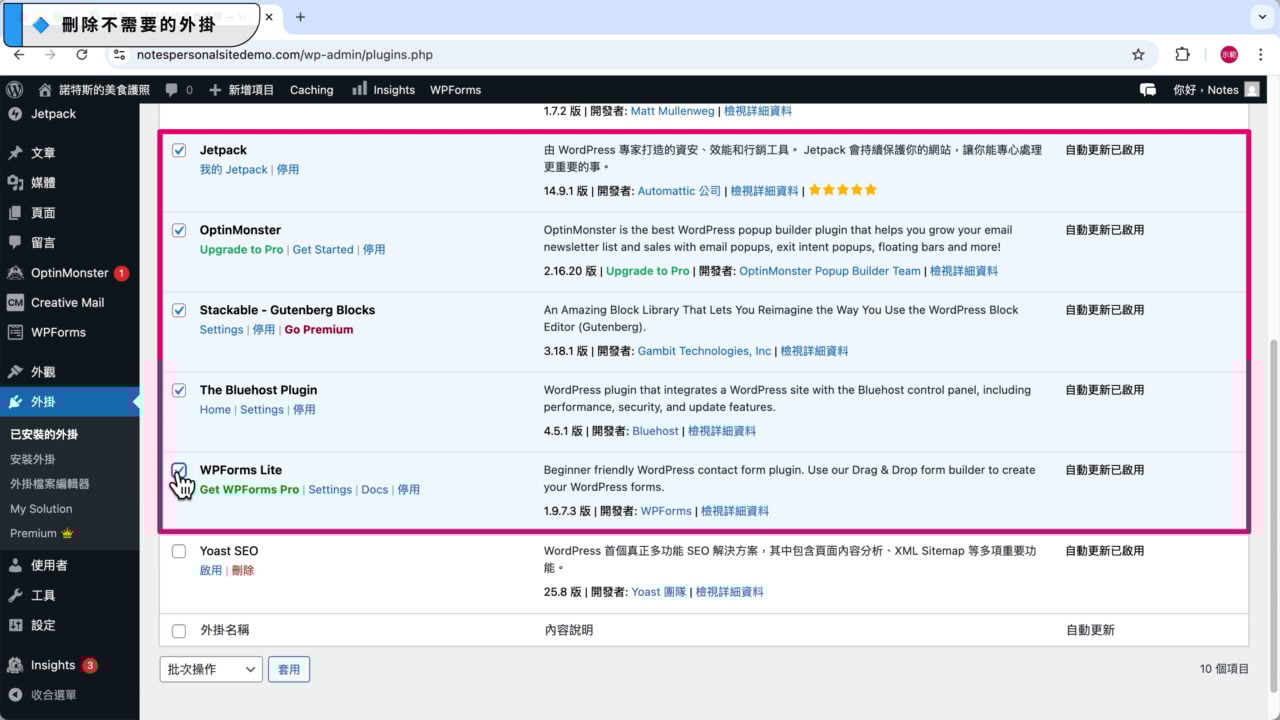Expand the Chrome tab search dropdown arrow
The height and width of the screenshot is (720, 1280).
point(1259,17)
